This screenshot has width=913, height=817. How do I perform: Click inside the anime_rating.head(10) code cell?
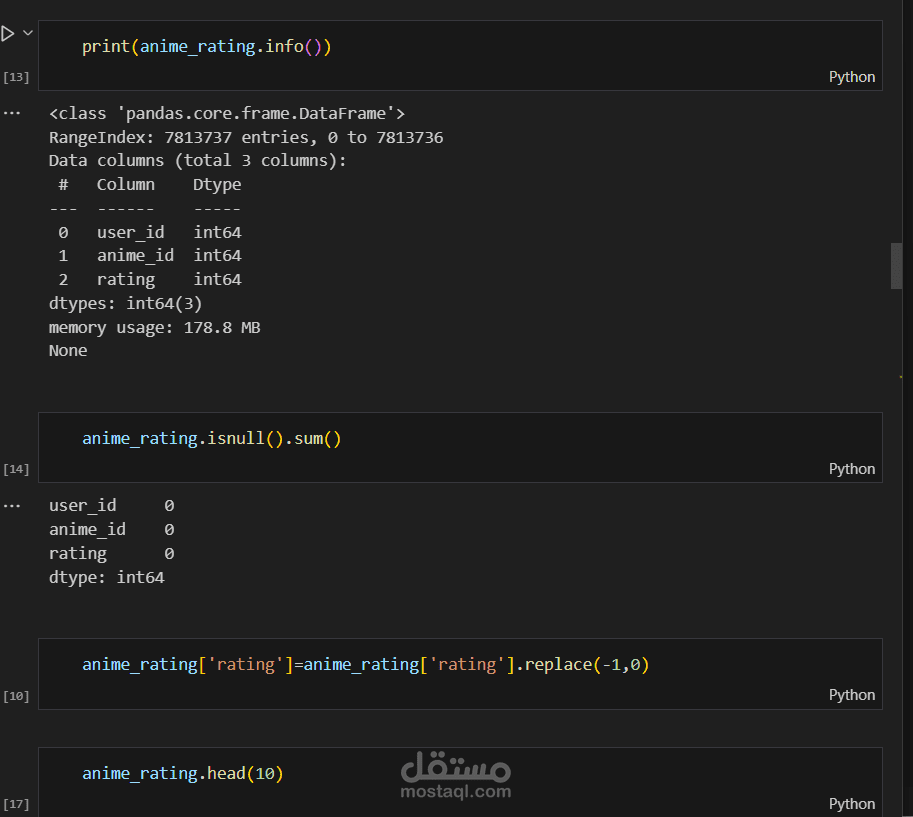(x=183, y=772)
